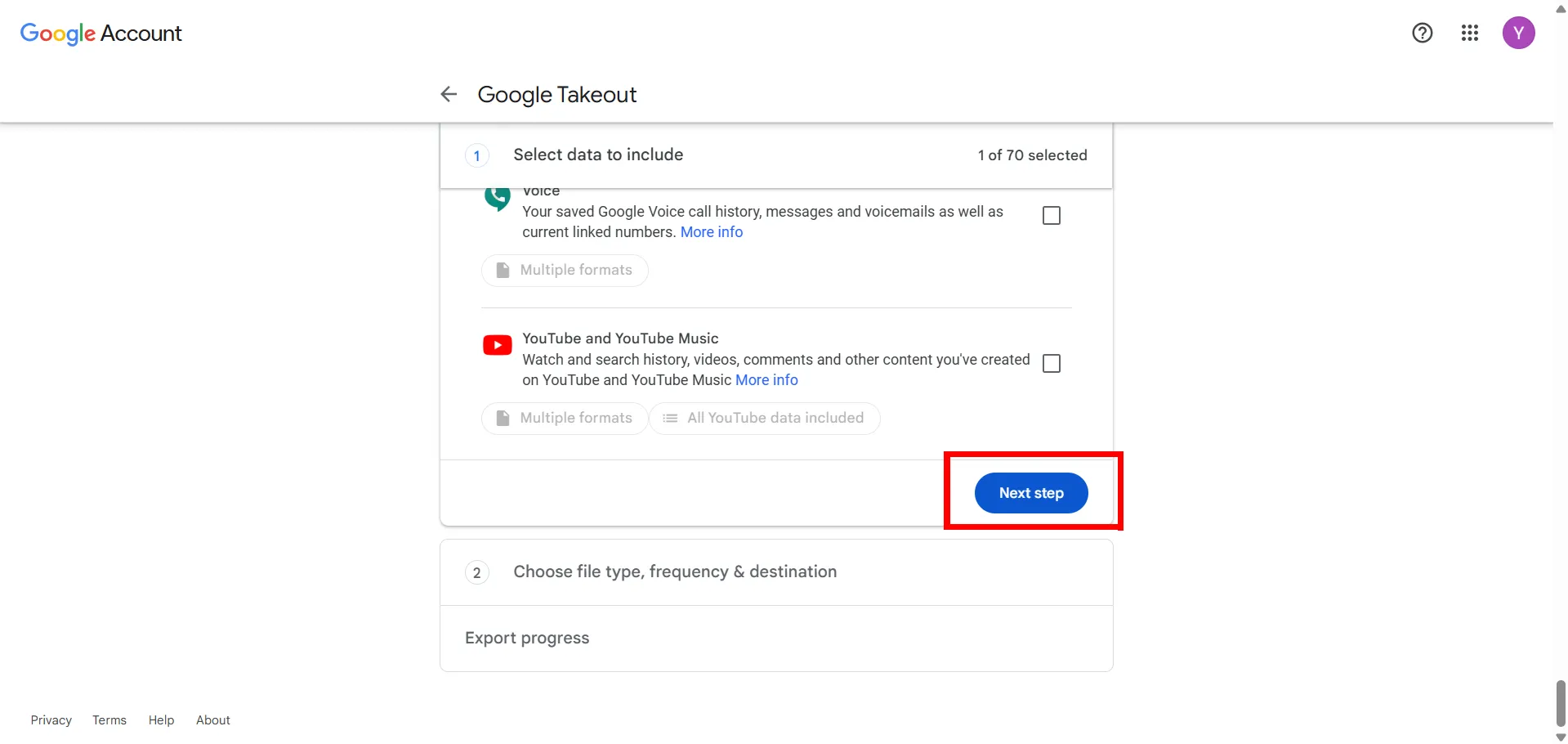Viewport: 1568px width, 744px height.
Task: Click the Google Voice service icon
Action: (497, 197)
